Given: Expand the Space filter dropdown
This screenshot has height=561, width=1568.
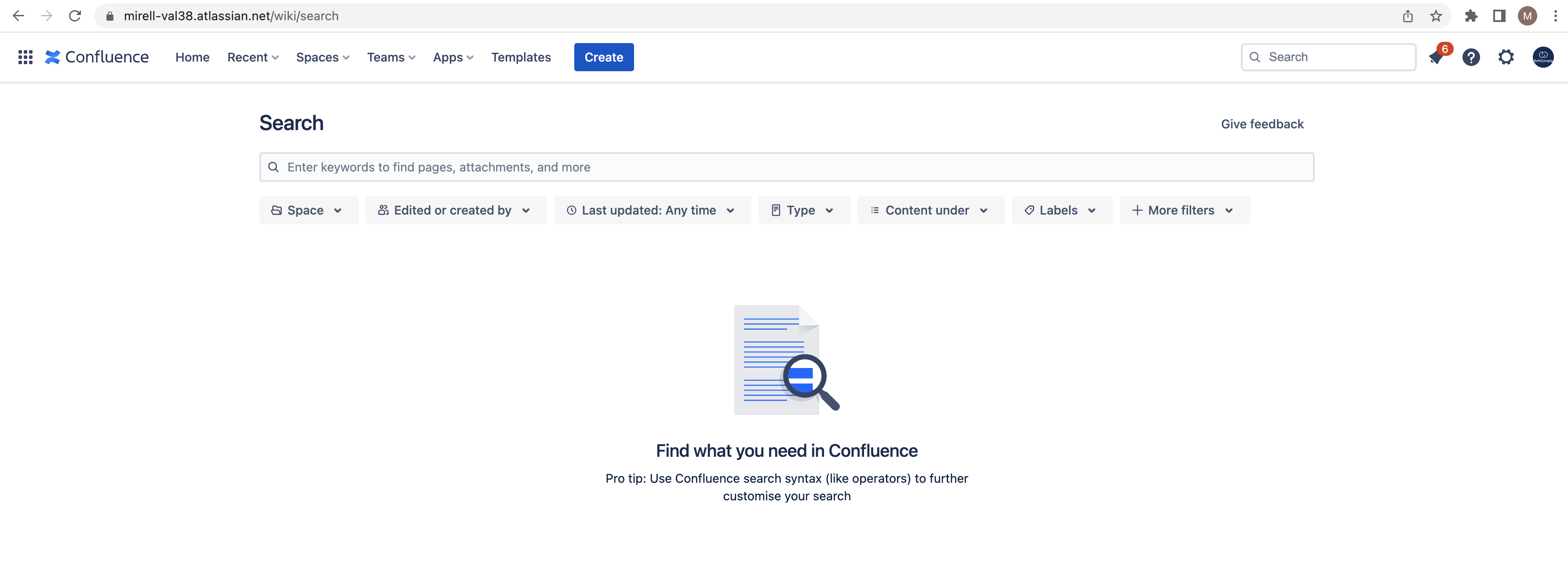Looking at the screenshot, I should (309, 210).
